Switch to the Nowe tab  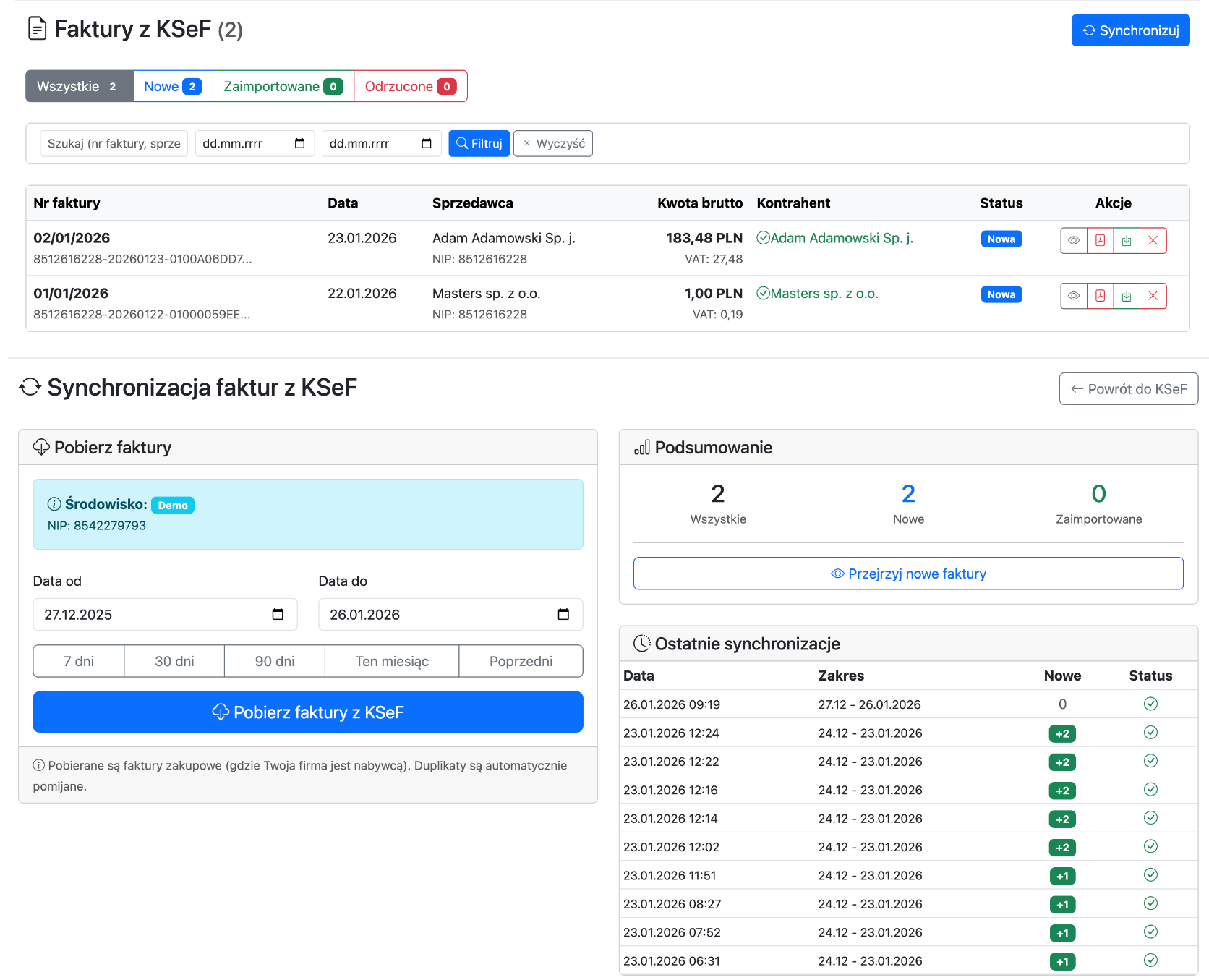[x=173, y=86]
